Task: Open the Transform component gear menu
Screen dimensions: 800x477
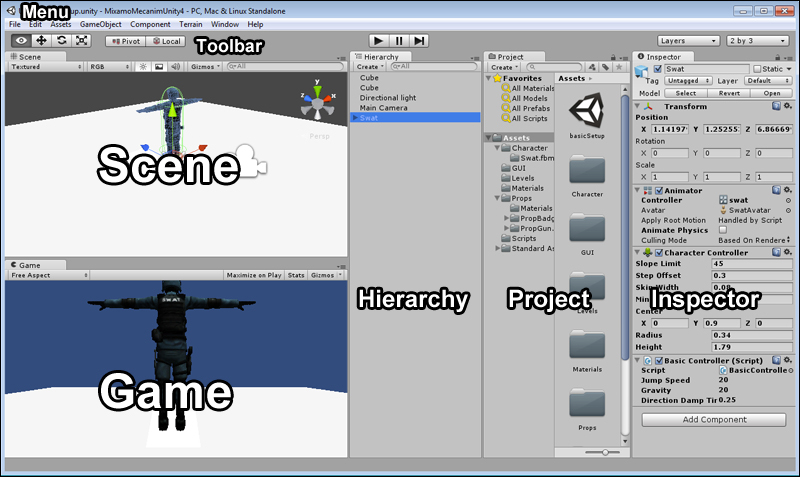Action: pos(789,106)
